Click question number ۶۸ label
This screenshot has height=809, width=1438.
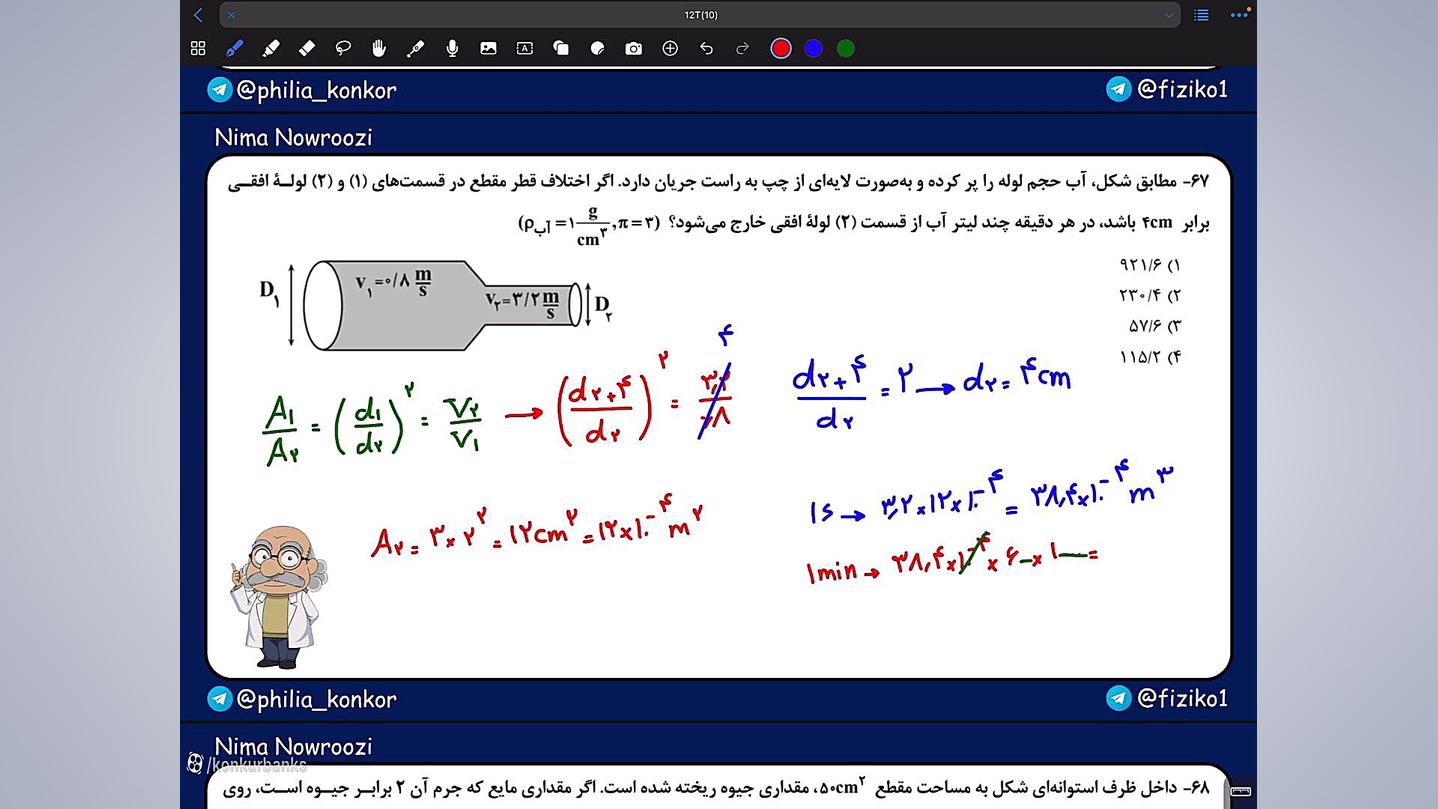coord(1195,788)
